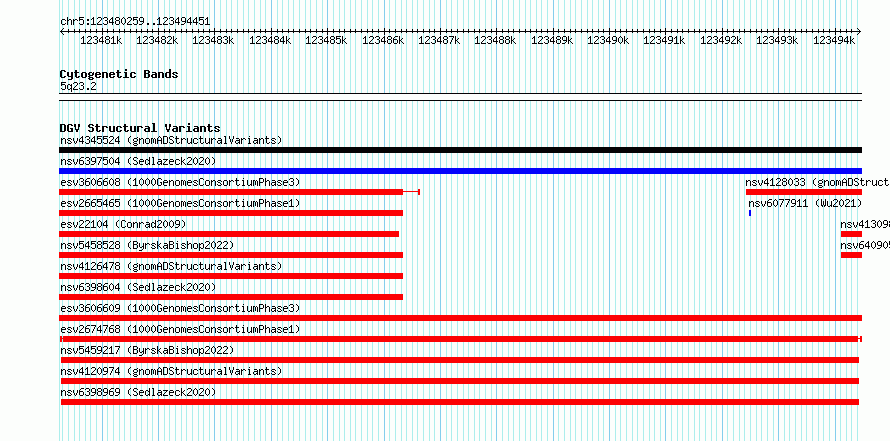
Task: Click the 123487k ruler tick label
Action: click(x=439, y=40)
